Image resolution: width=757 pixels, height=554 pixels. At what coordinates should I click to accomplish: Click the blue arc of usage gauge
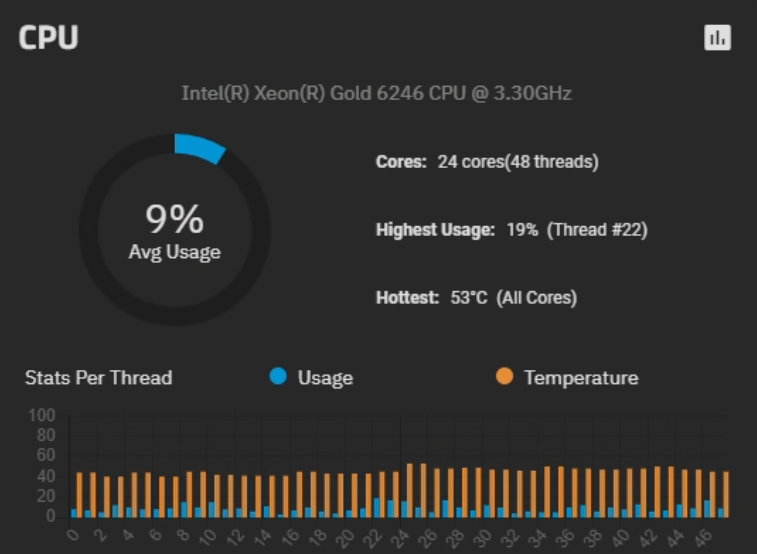tap(200, 148)
